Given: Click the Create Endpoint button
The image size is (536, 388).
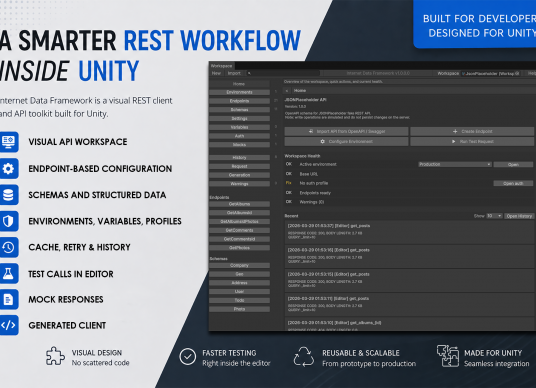Looking at the screenshot, I should click(472, 131).
